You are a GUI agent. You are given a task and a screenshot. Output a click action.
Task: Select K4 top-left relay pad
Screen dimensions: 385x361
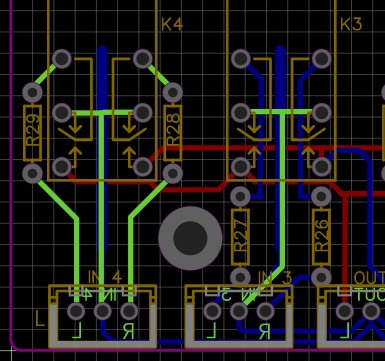(x=62, y=59)
